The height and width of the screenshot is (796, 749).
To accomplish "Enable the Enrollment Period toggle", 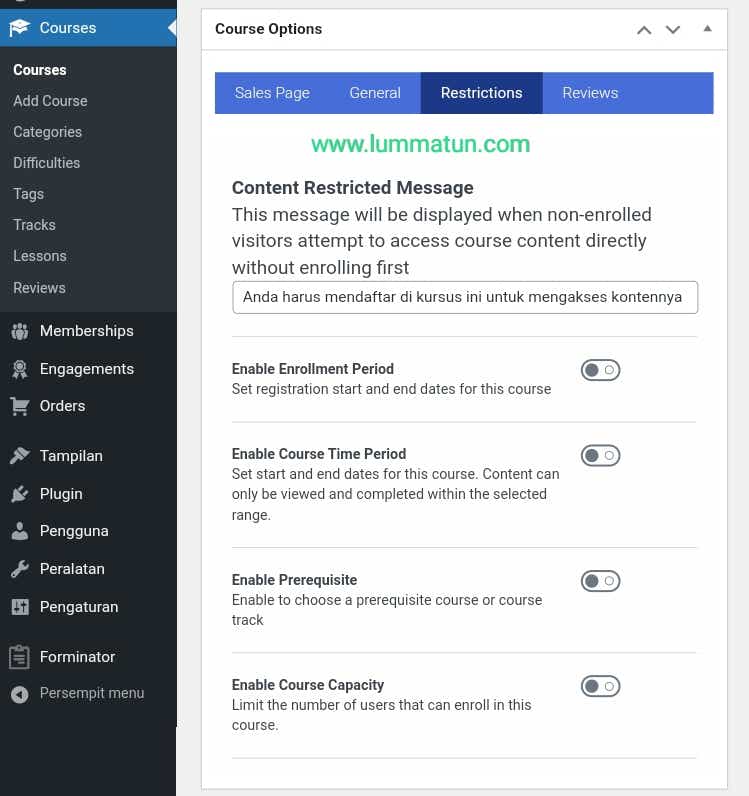I will [600, 370].
